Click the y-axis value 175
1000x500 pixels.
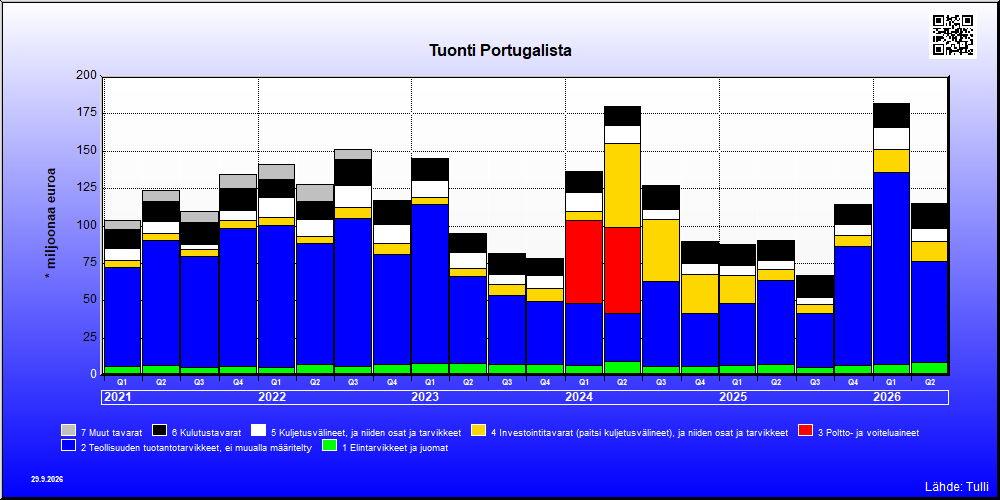pyautogui.click(x=86, y=113)
